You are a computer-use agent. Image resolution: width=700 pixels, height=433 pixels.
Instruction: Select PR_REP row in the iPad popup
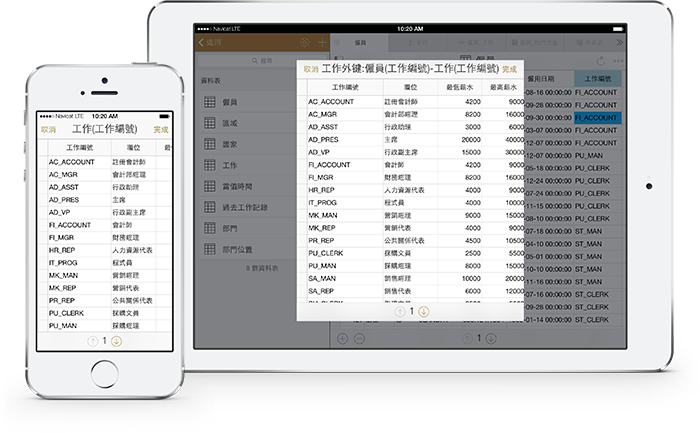[411, 241]
